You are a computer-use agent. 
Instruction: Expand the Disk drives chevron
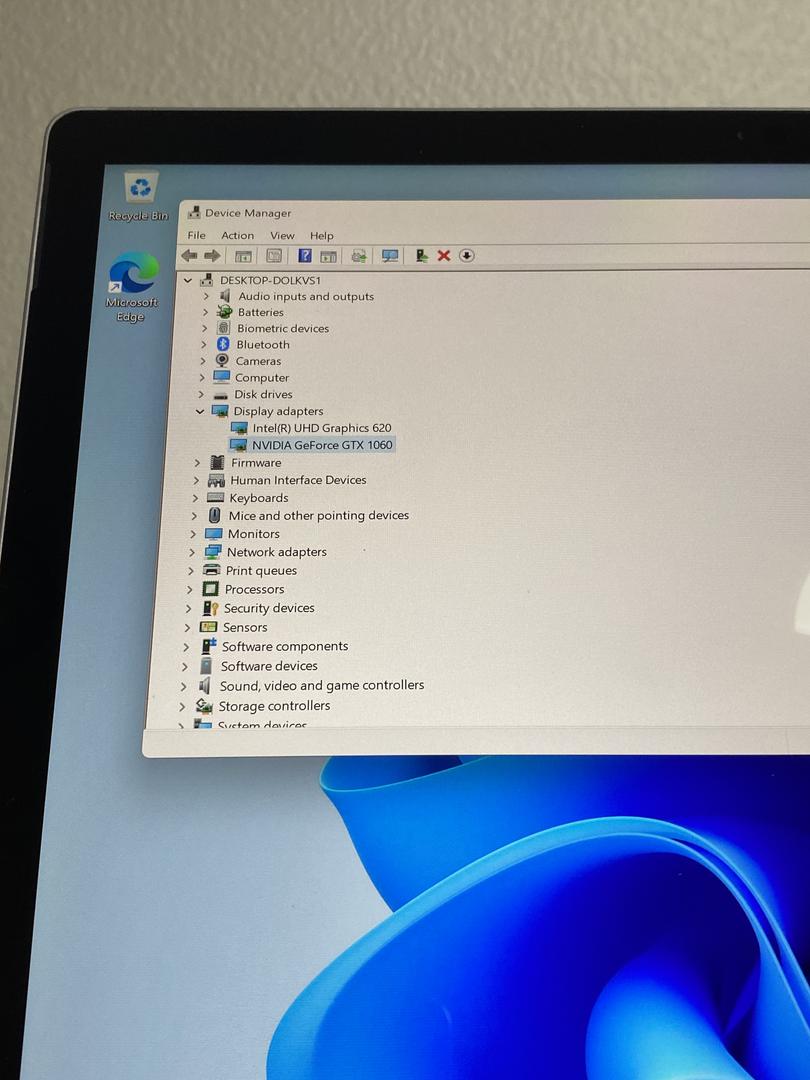pos(201,394)
